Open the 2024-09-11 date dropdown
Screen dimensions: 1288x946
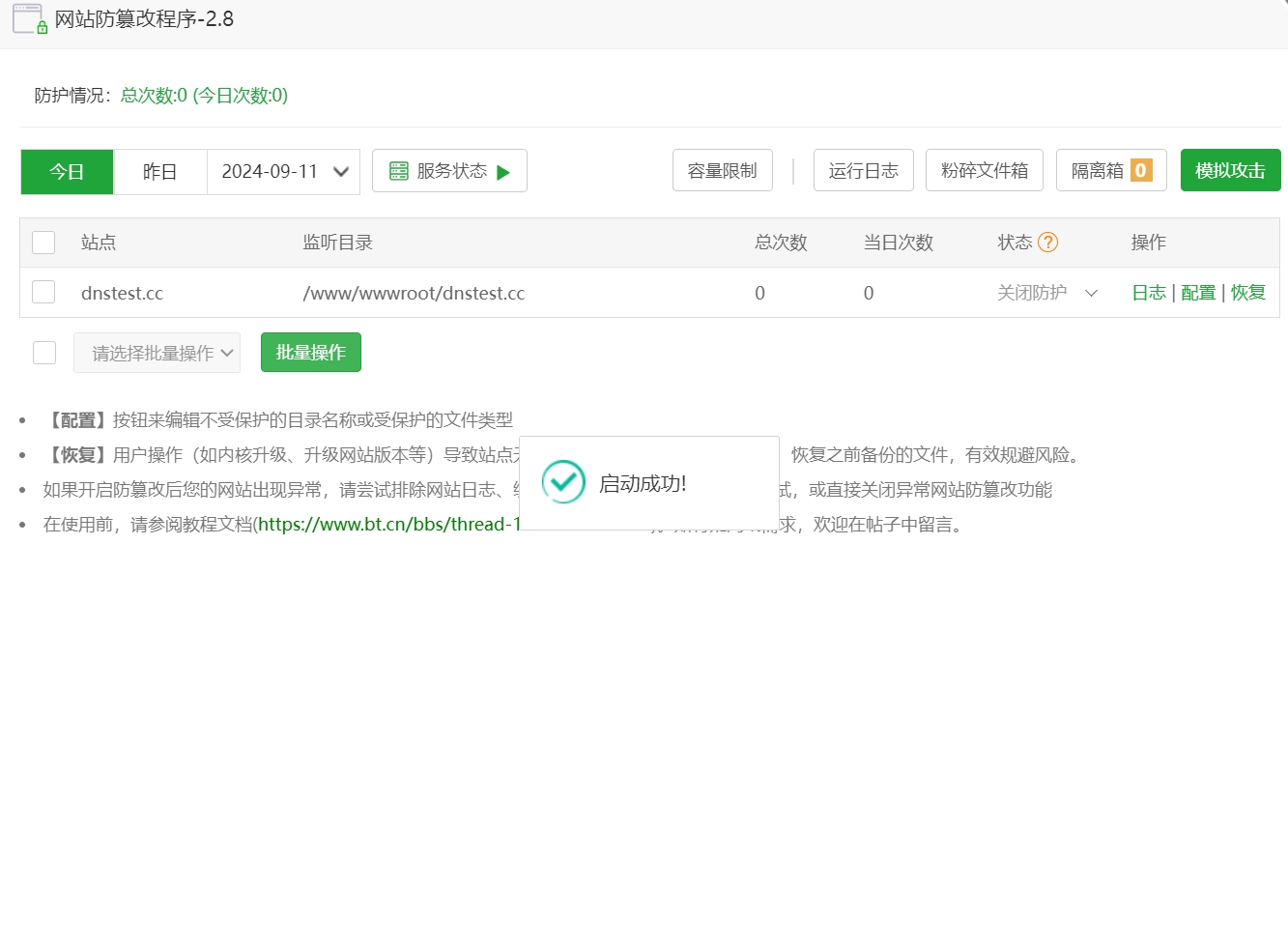coord(283,170)
